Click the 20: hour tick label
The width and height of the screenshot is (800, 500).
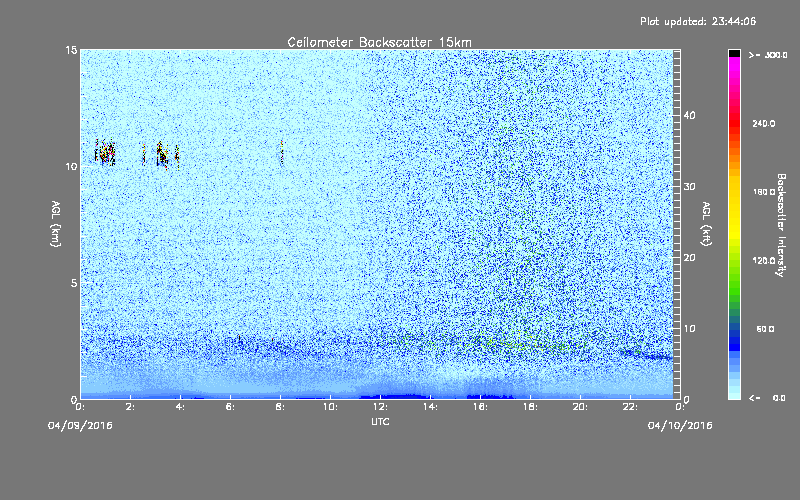[x=580, y=407]
